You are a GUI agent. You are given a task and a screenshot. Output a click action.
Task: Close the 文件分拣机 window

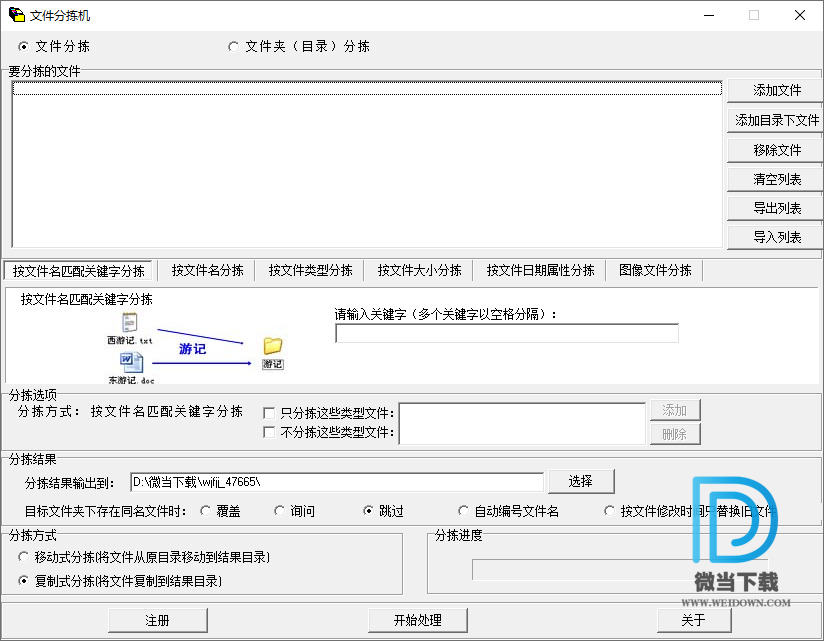click(800, 15)
